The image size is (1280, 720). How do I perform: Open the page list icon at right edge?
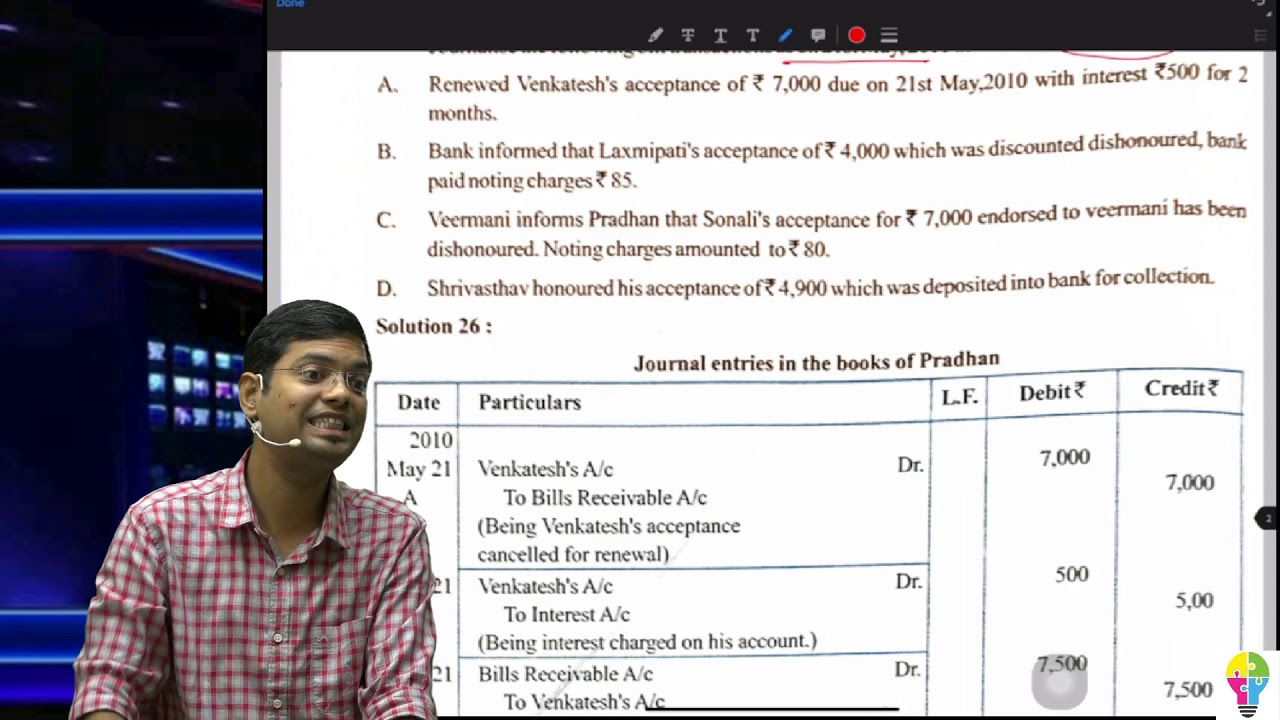[x=1260, y=36]
